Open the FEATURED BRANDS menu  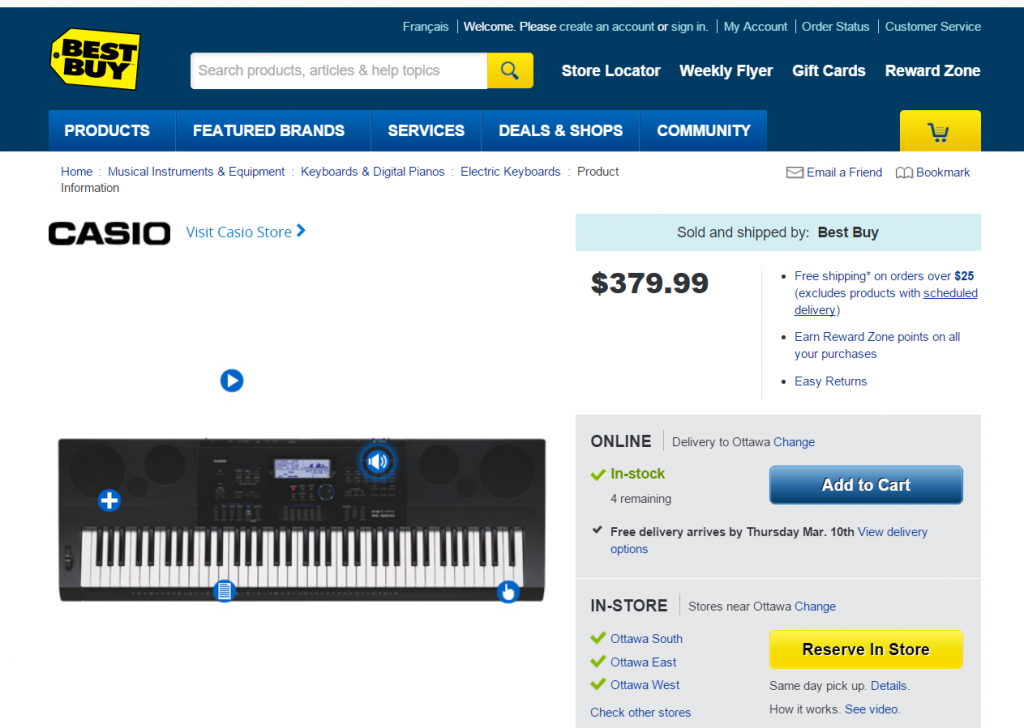pyautogui.click(x=268, y=131)
